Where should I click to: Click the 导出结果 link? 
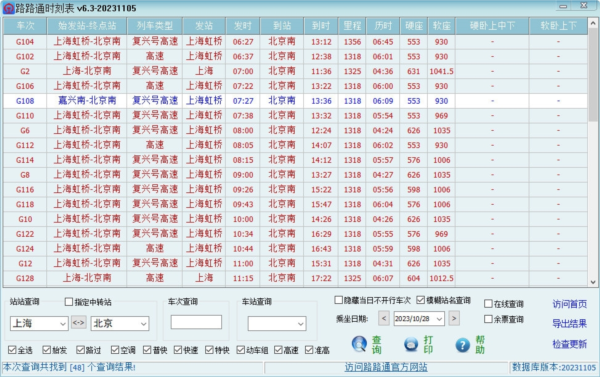pos(569,323)
